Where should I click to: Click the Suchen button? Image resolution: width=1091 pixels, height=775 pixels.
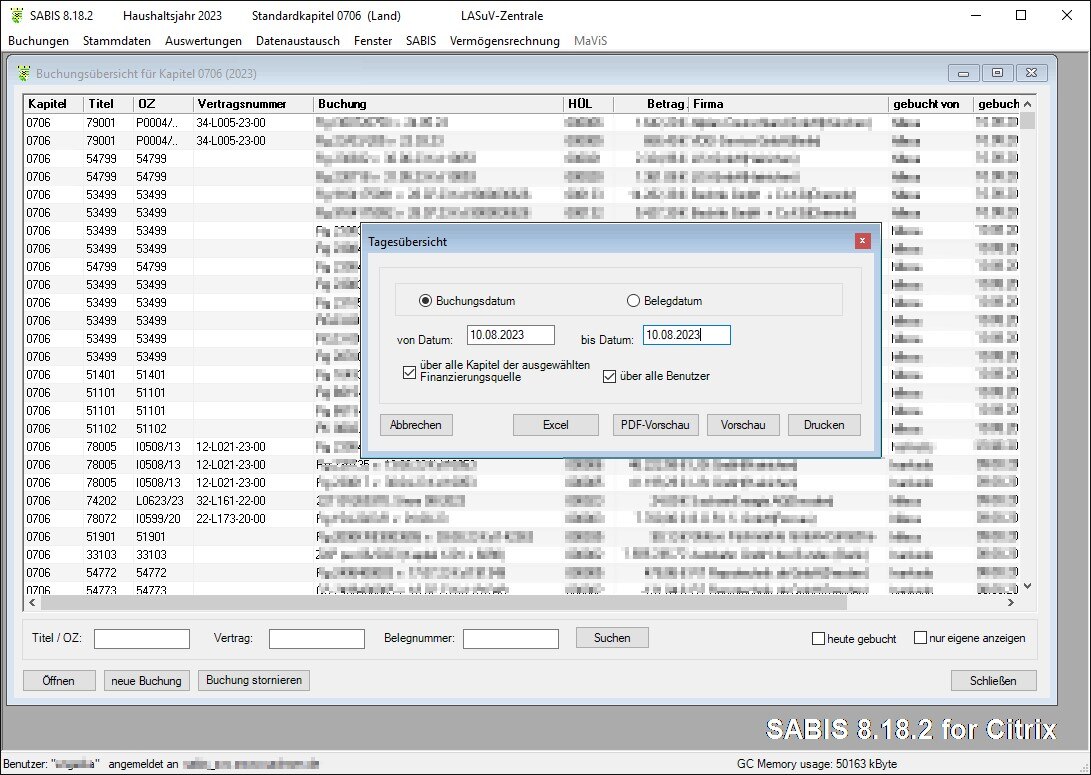612,638
